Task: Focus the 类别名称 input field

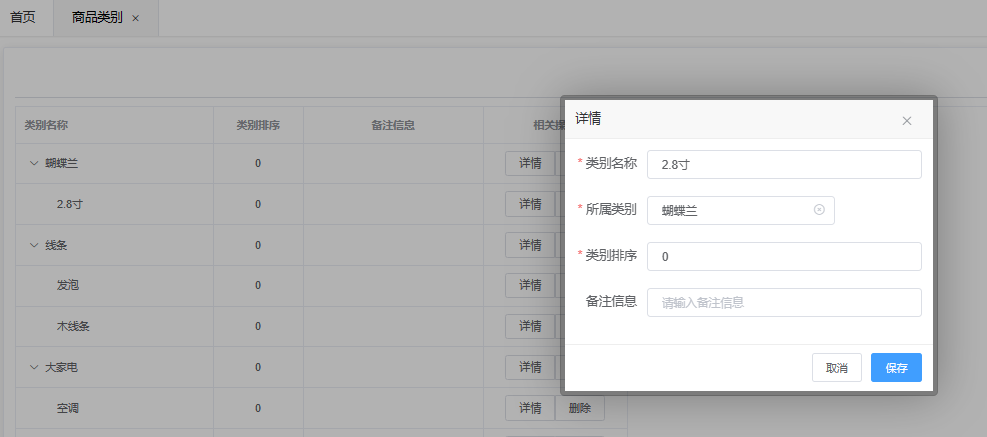Action: (x=783, y=164)
